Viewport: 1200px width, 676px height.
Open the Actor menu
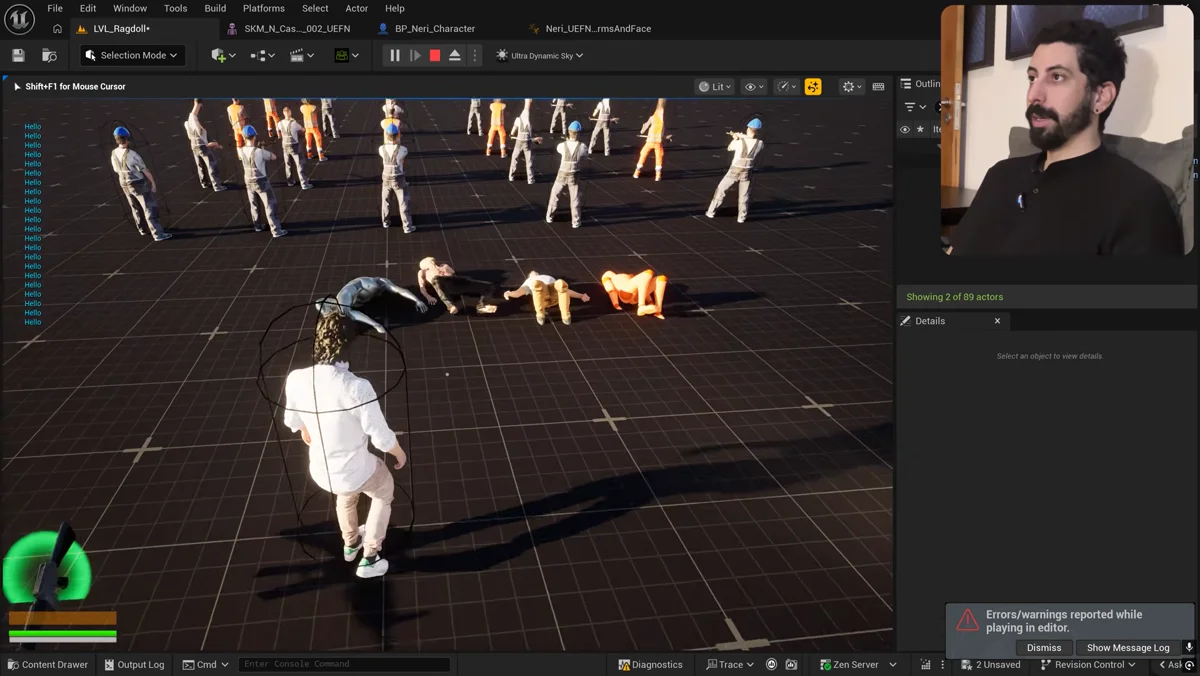357,8
